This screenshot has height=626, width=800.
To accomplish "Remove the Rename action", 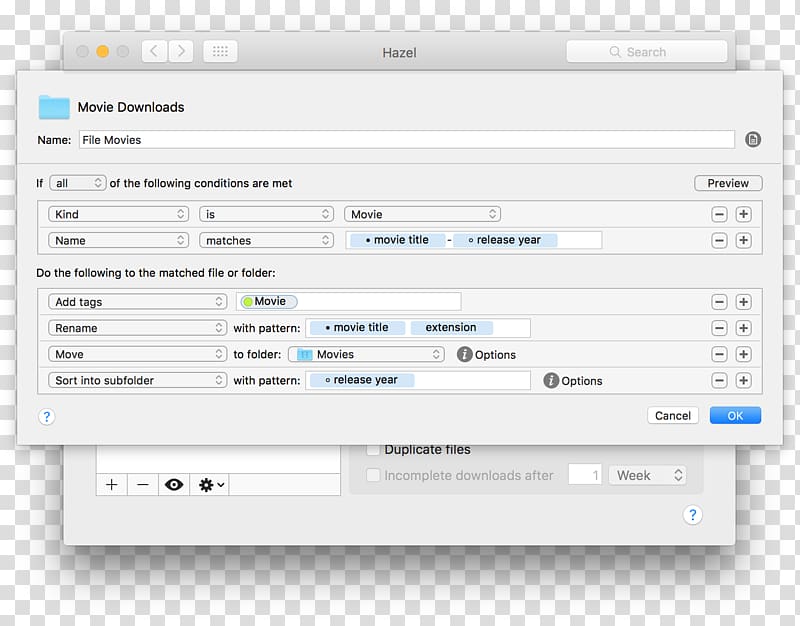I will click(x=719, y=328).
